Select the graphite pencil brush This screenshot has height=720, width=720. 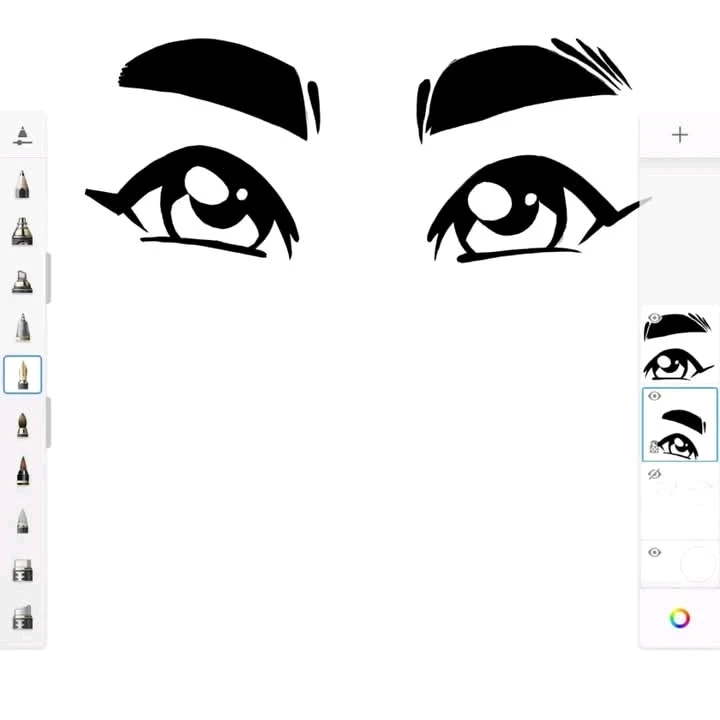[22, 184]
